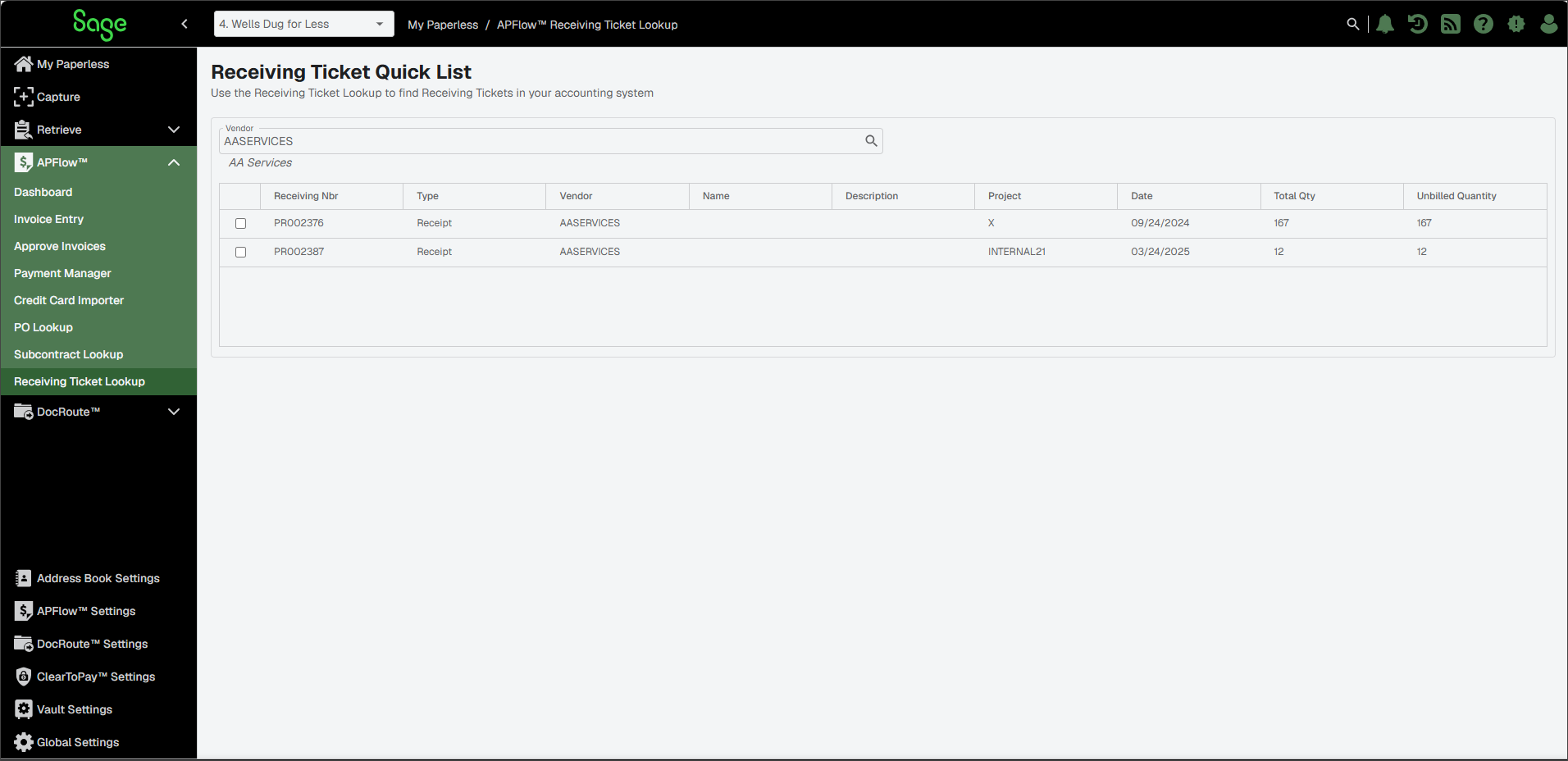Check the box for PR002376

point(240,223)
